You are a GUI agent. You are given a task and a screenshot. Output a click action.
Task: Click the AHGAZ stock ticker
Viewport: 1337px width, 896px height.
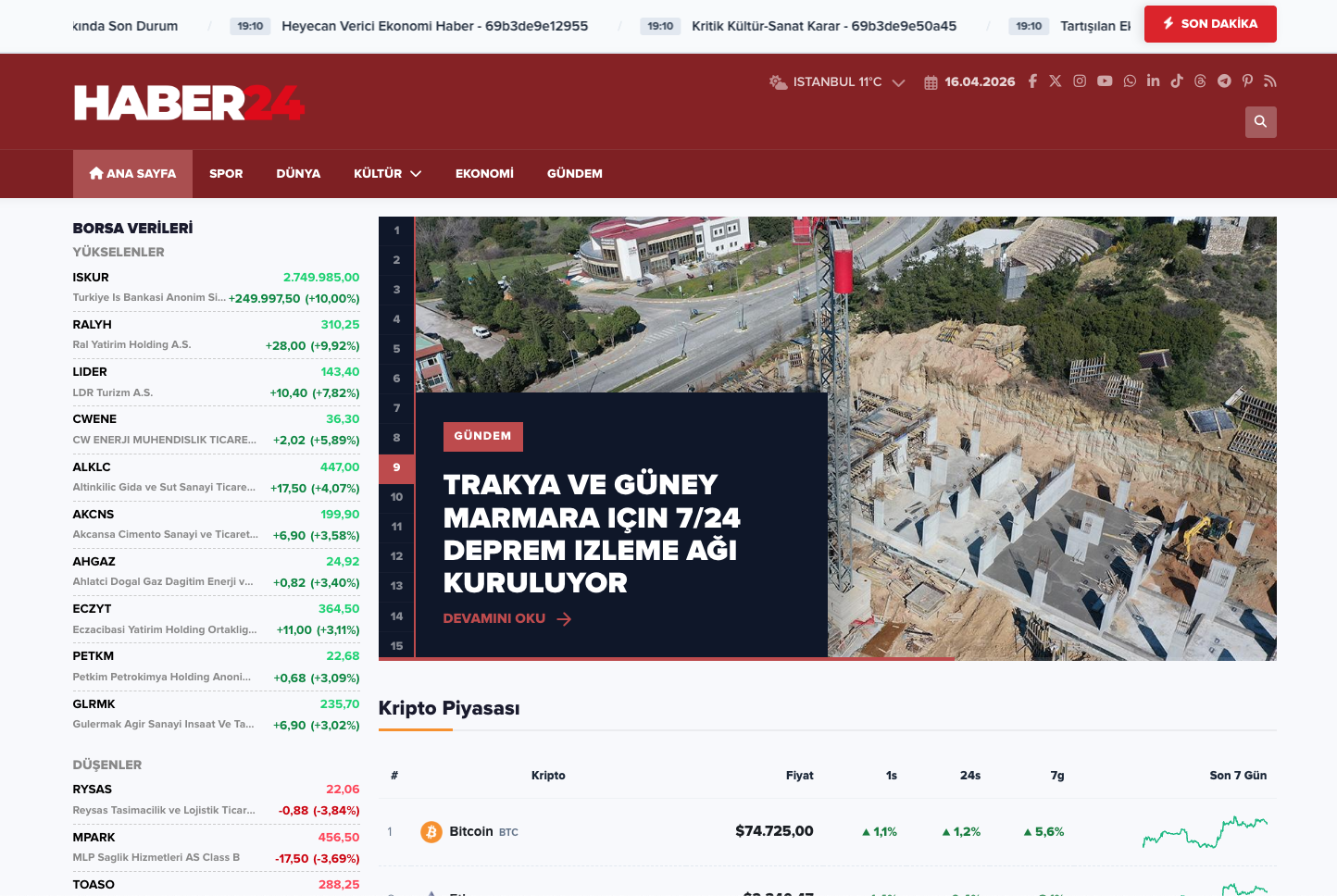point(94,562)
